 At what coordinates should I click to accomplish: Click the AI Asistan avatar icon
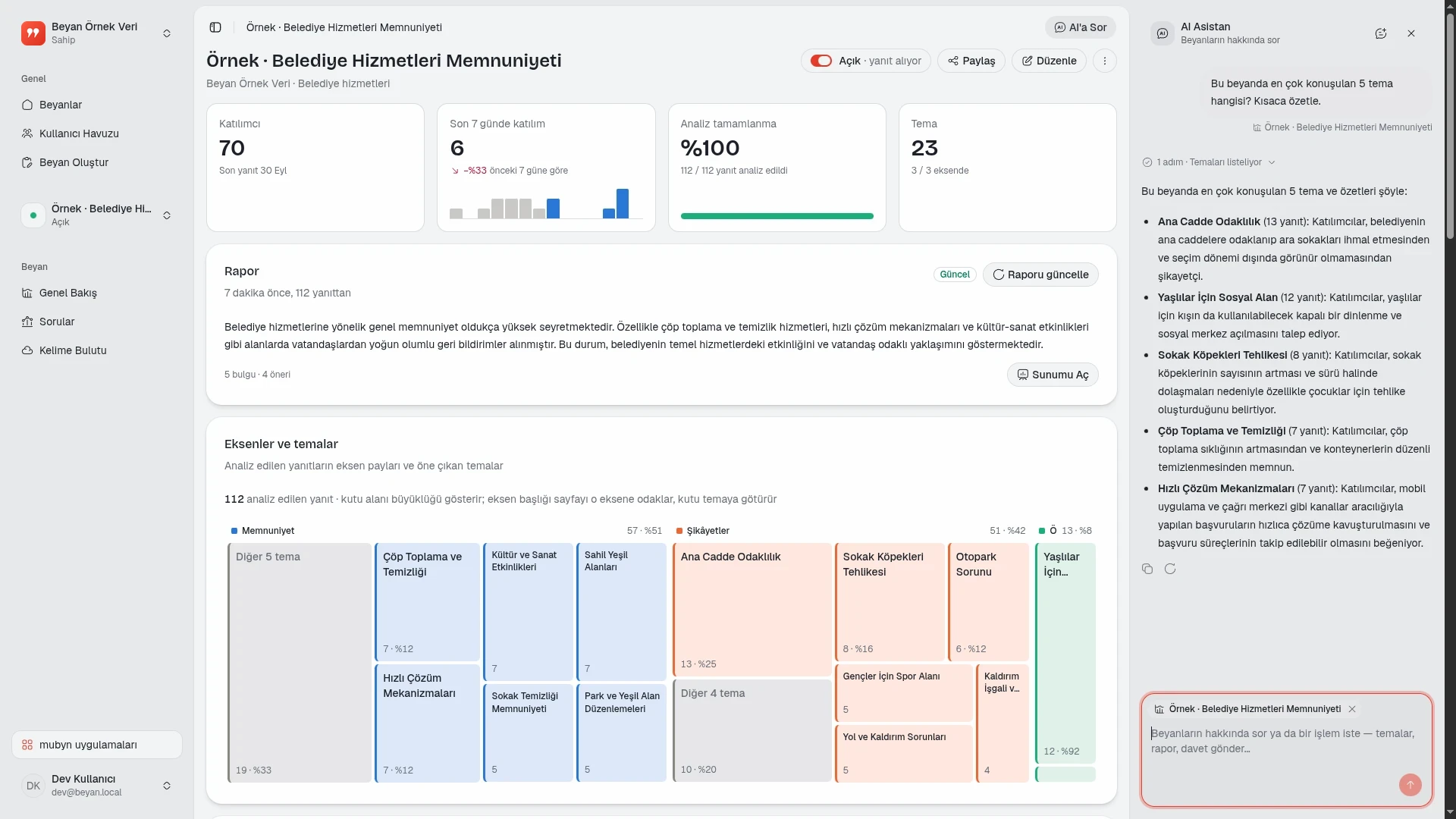[1163, 33]
